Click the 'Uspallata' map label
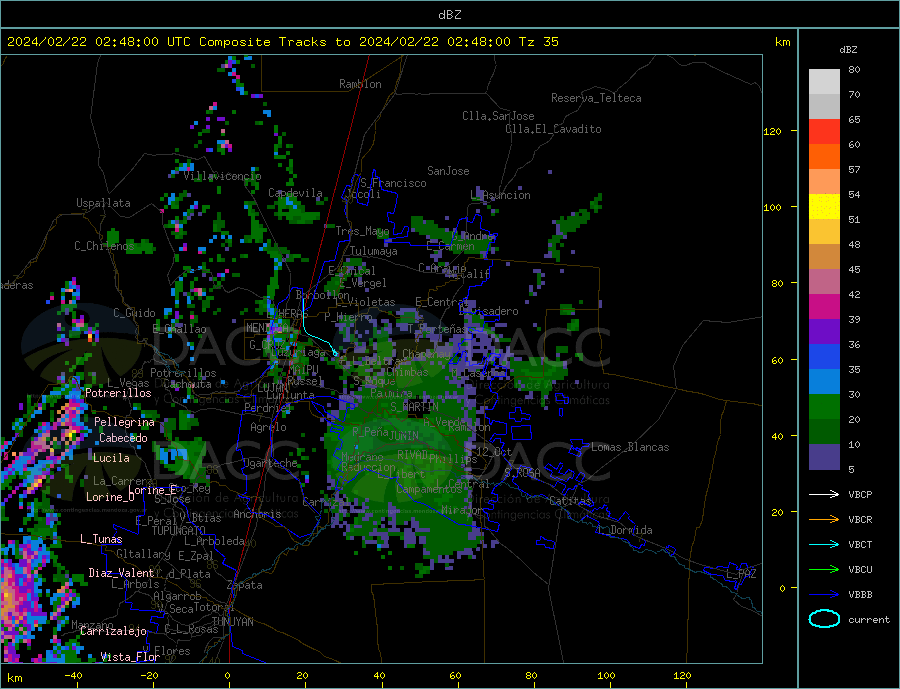The width and height of the screenshot is (900, 689). point(103,203)
